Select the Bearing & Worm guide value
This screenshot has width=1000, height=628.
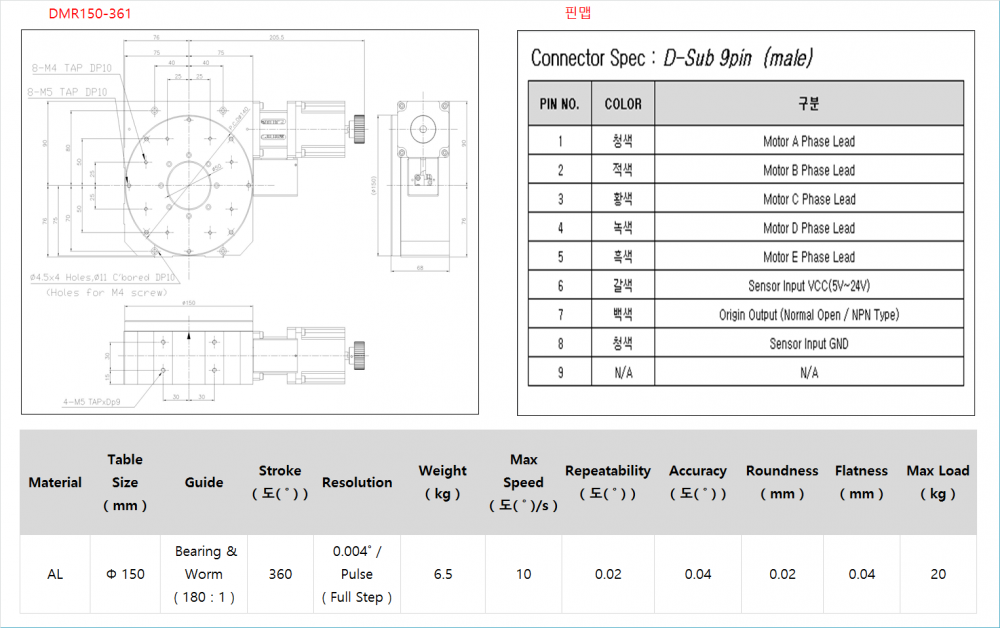tap(204, 574)
